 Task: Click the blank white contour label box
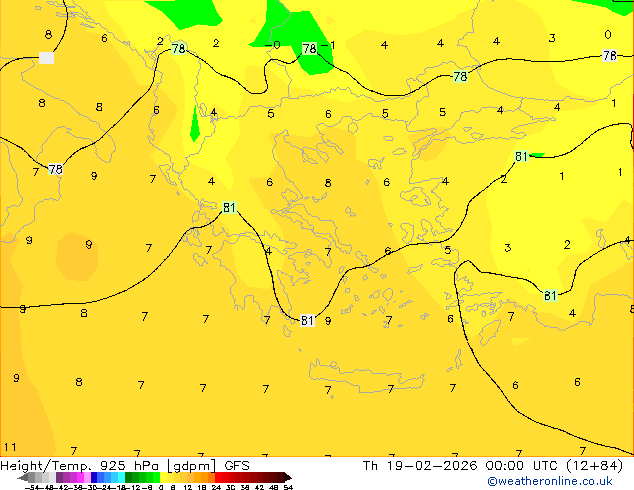(46, 58)
